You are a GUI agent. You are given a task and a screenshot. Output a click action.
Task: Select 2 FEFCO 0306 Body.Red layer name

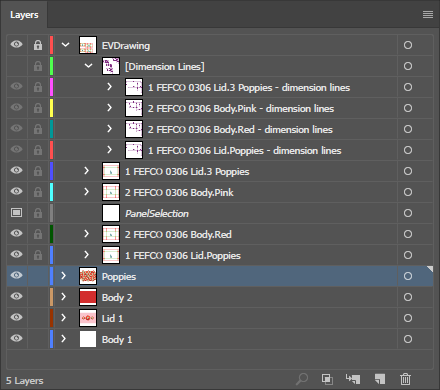pyautogui.click(x=178, y=234)
